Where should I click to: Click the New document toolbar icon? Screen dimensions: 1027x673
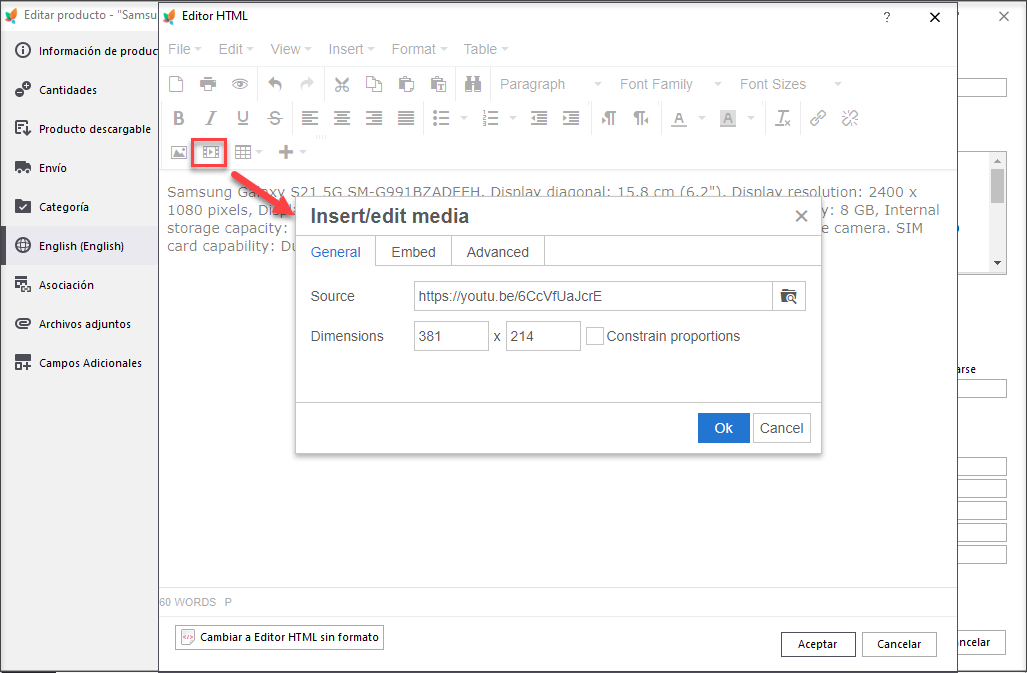[x=176, y=84]
